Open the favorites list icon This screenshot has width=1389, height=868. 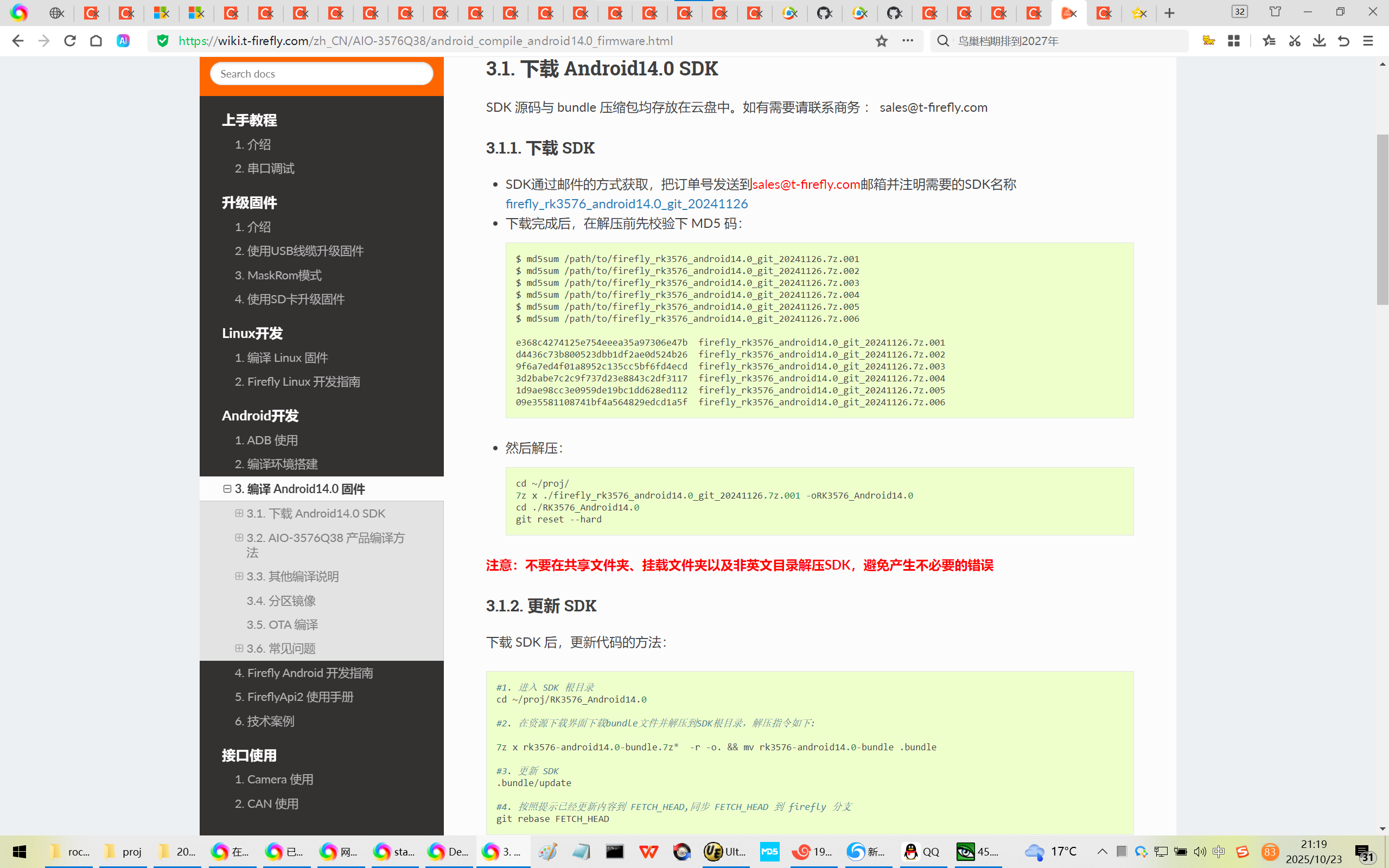[1269, 41]
